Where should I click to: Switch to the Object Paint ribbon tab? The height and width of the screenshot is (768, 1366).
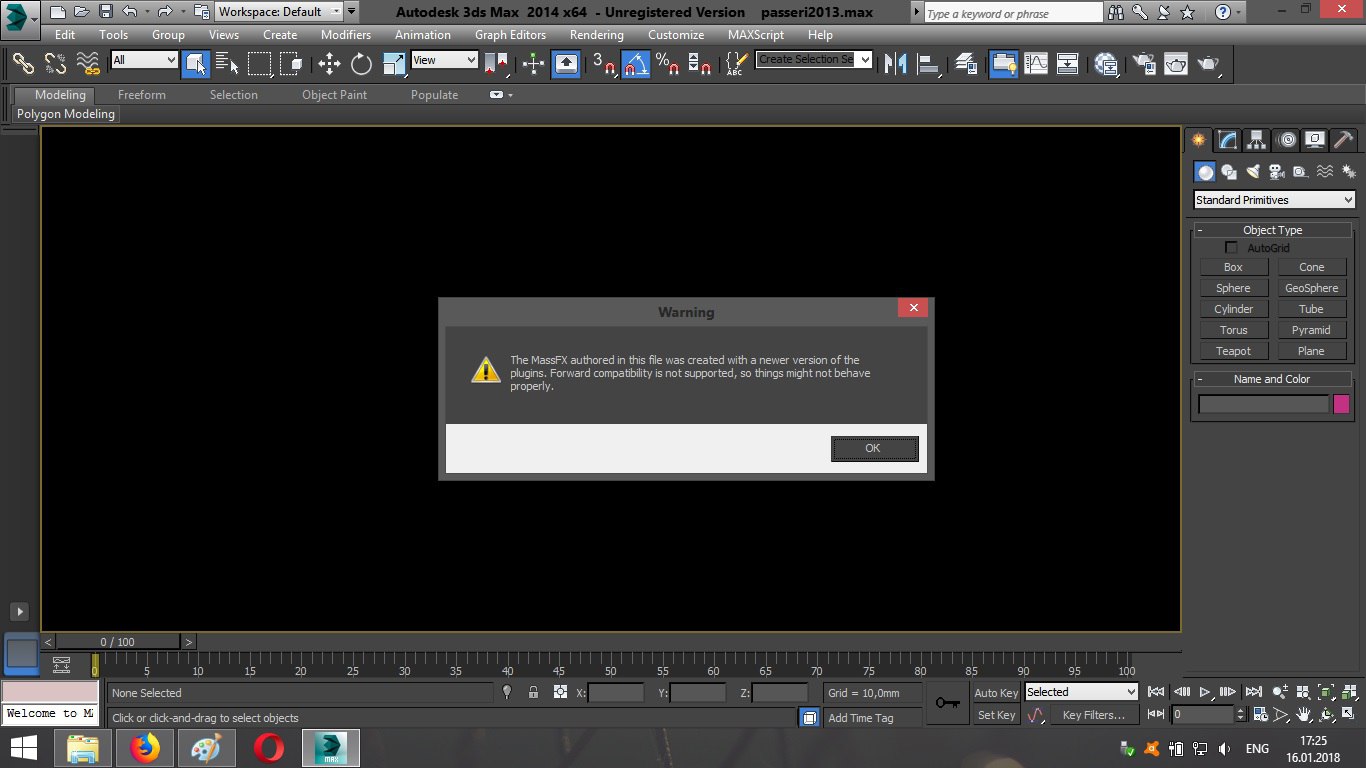tap(335, 95)
